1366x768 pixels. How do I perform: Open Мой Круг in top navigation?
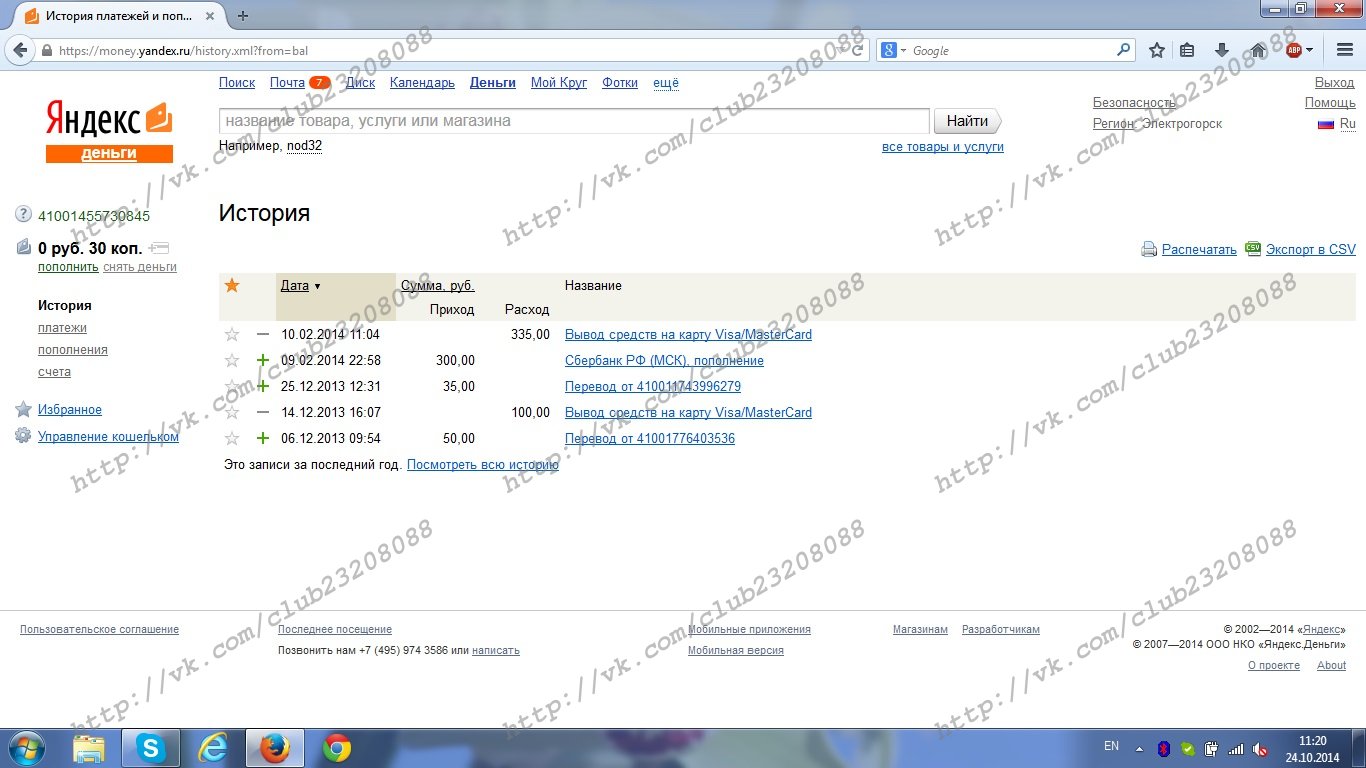pos(559,83)
